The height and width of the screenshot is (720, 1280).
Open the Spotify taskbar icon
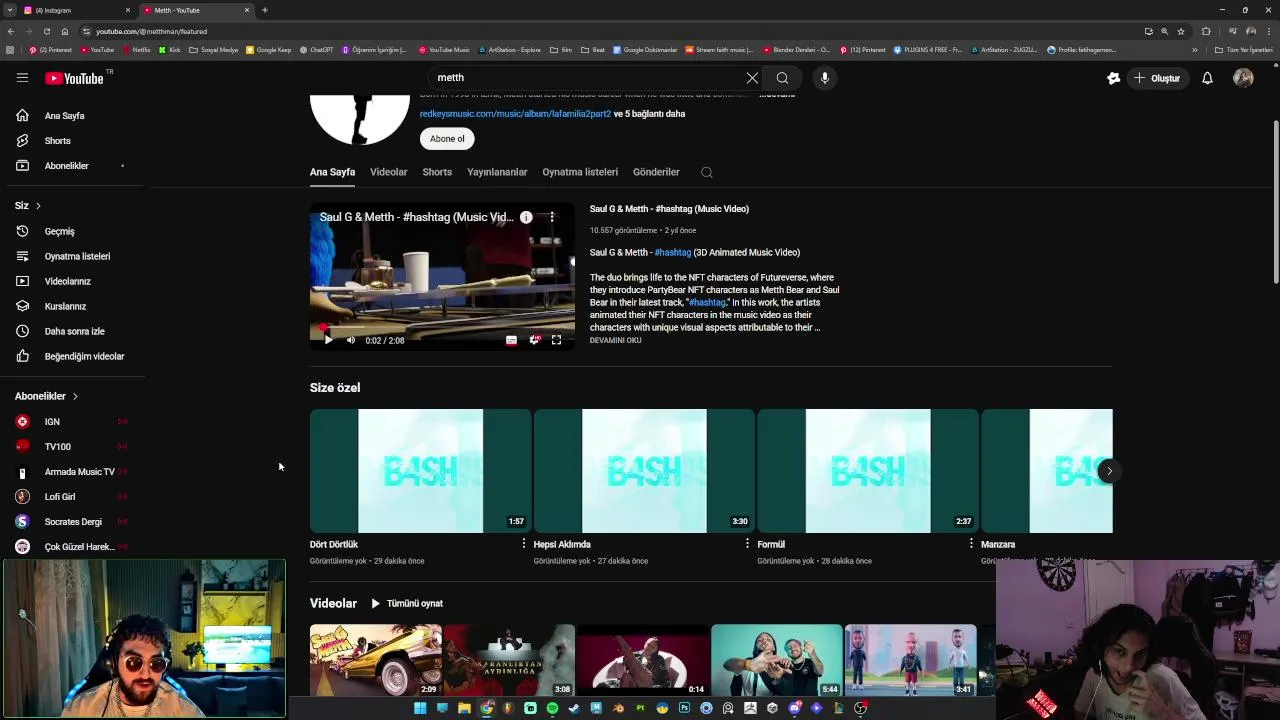coord(552,708)
